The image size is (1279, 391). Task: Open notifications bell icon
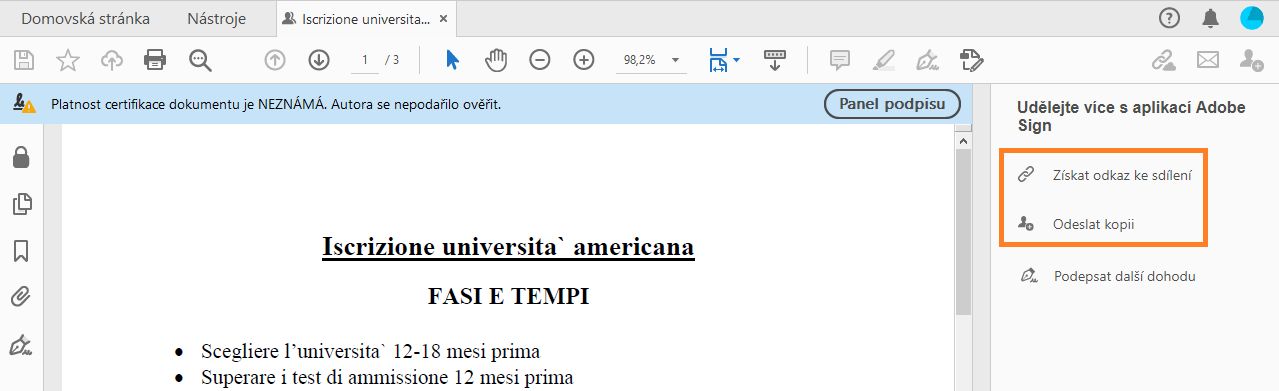(1210, 17)
